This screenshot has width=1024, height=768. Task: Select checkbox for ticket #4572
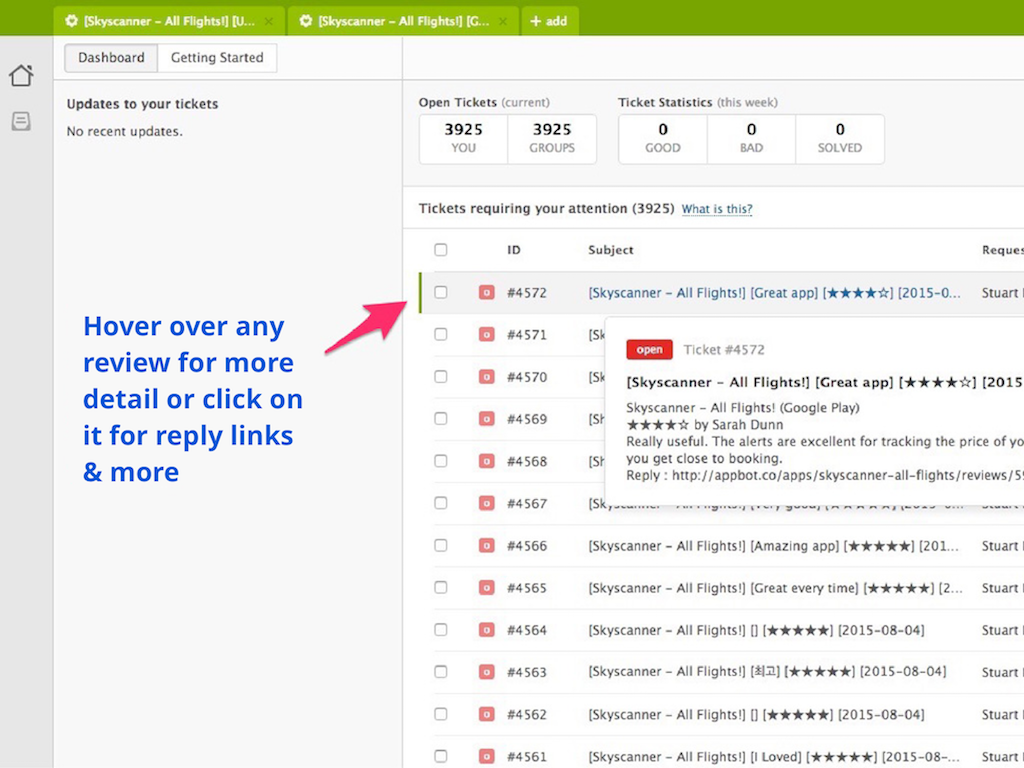(x=441, y=293)
